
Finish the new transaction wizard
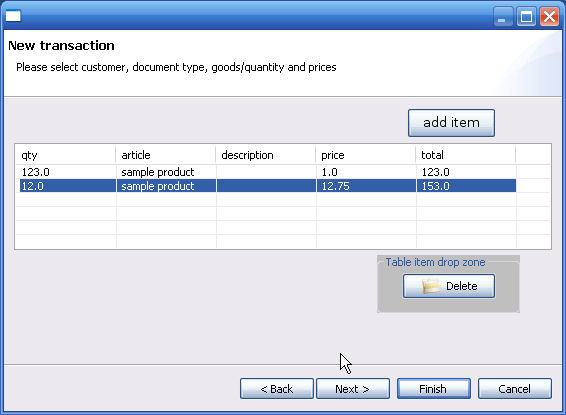(434, 389)
